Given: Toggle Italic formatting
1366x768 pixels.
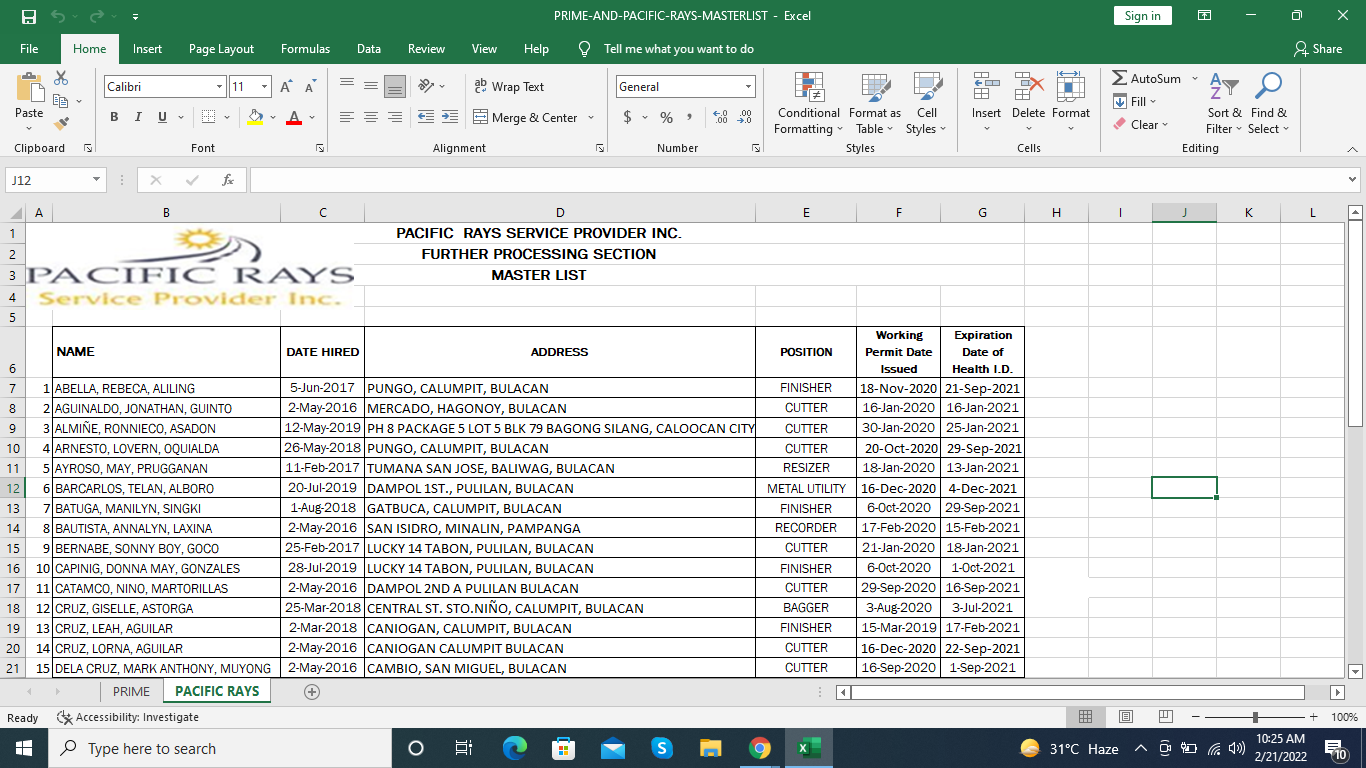Looking at the screenshot, I should tap(138, 117).
